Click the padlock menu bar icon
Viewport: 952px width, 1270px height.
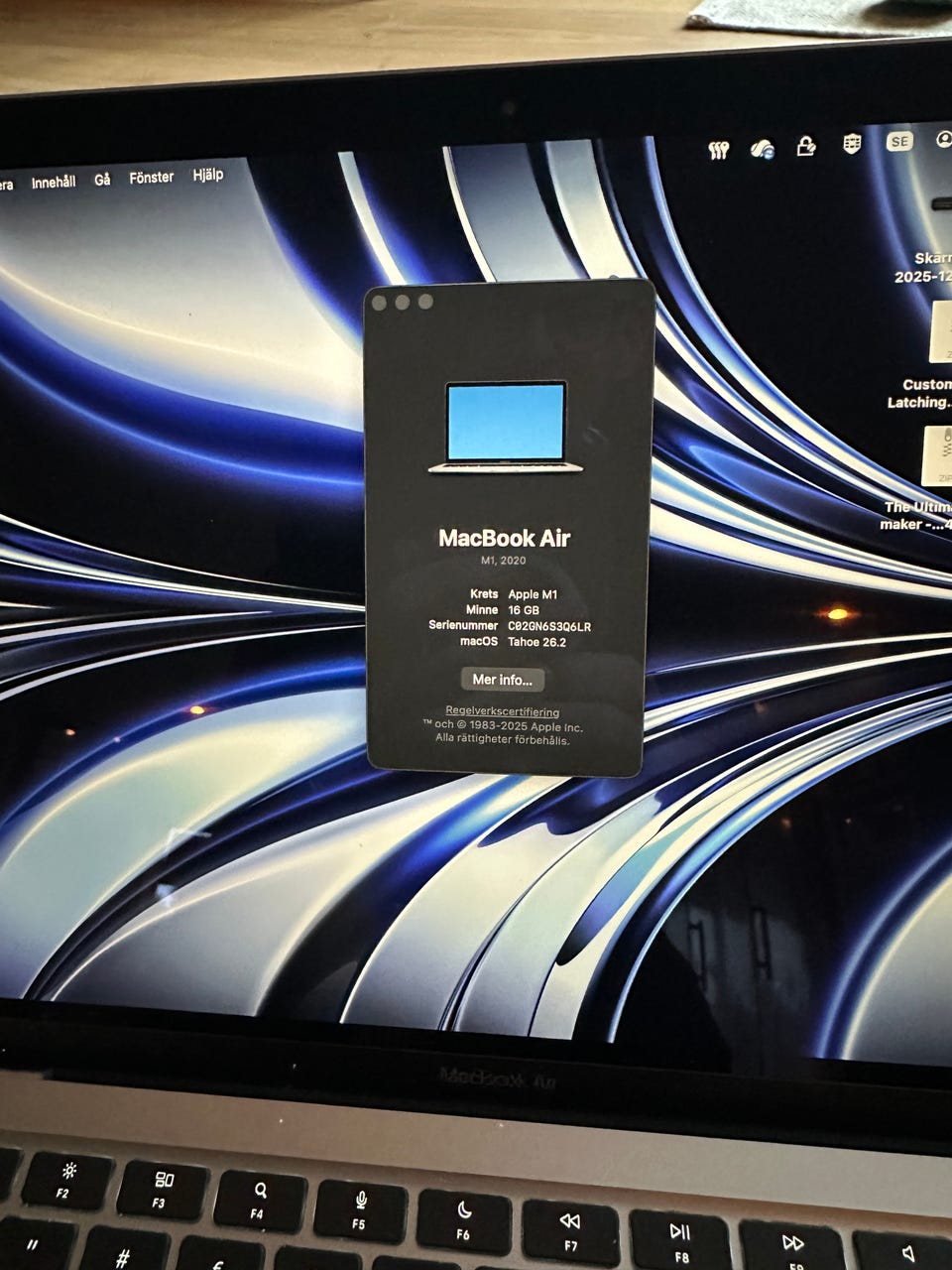806,147
